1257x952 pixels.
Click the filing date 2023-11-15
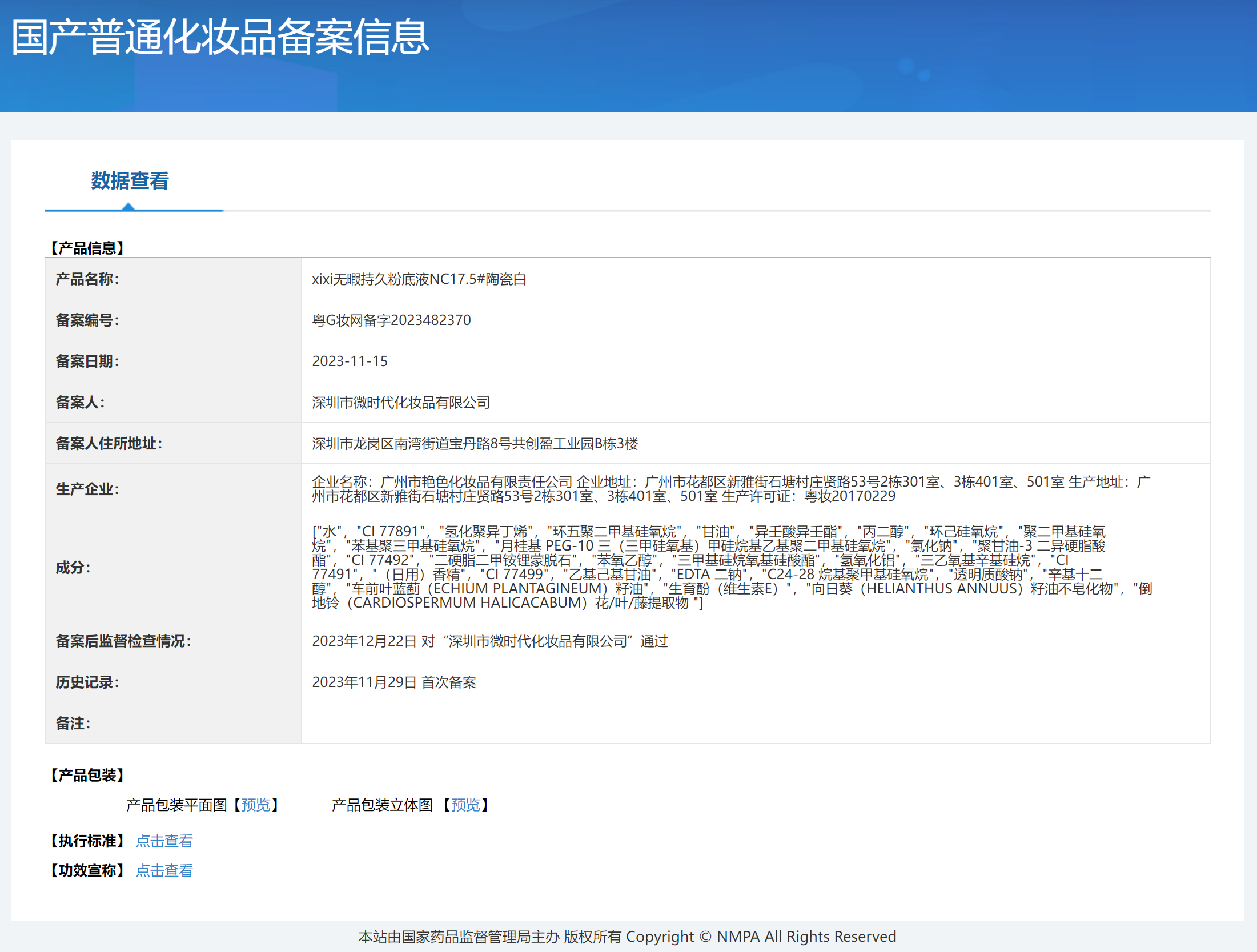tap(350, 361)
